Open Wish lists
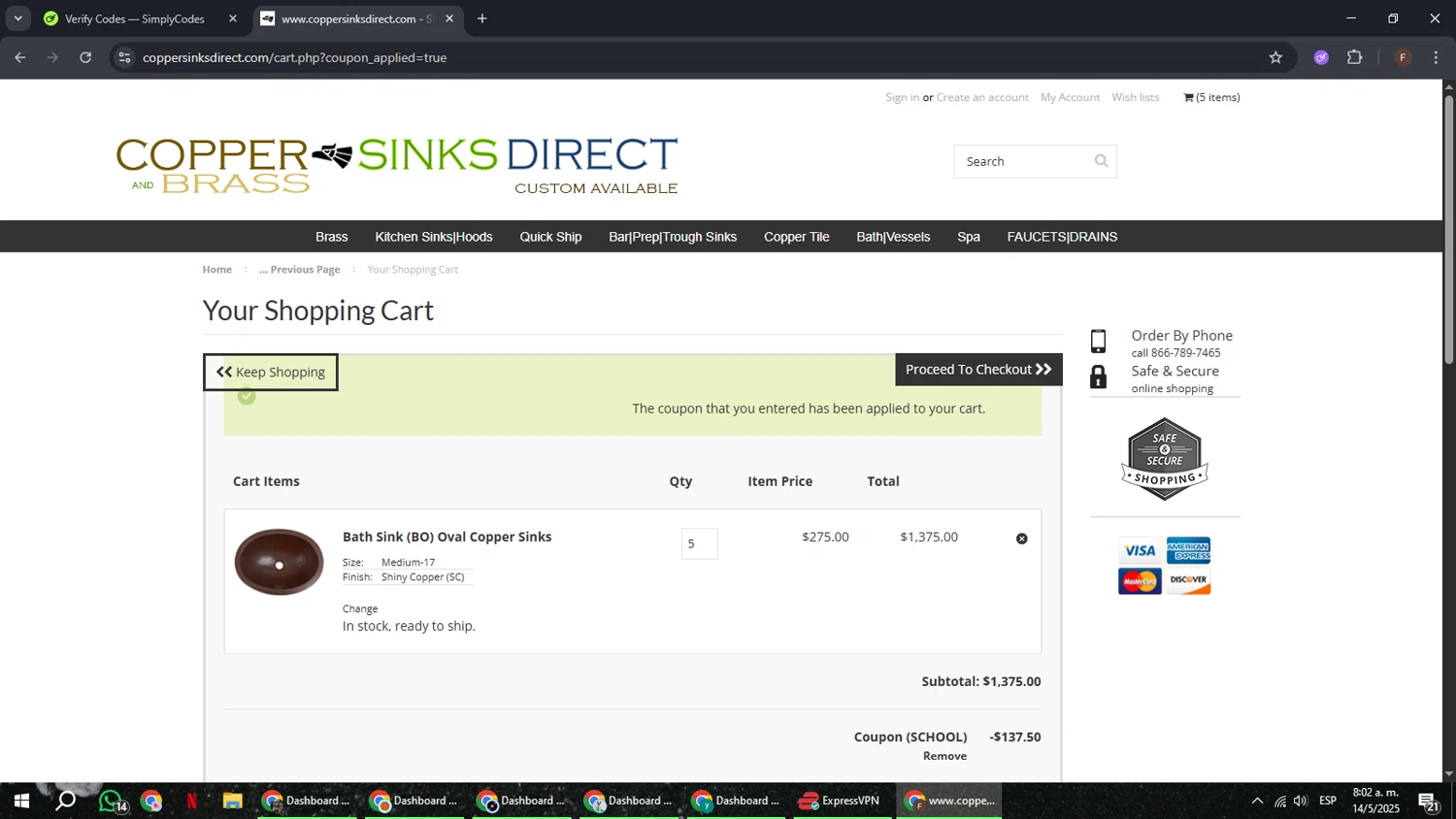Screen dimensions: 1456x819 pos(1136,97)
